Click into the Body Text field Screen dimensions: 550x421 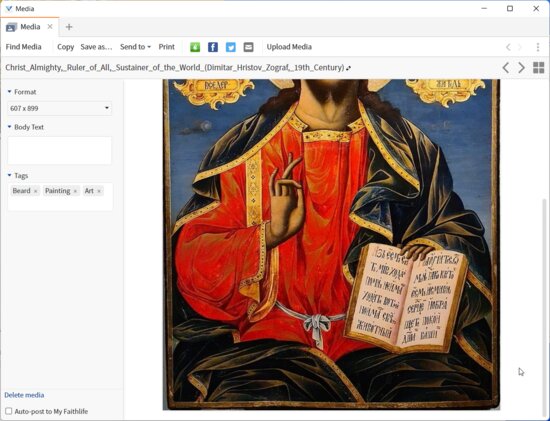pos(59,151)
